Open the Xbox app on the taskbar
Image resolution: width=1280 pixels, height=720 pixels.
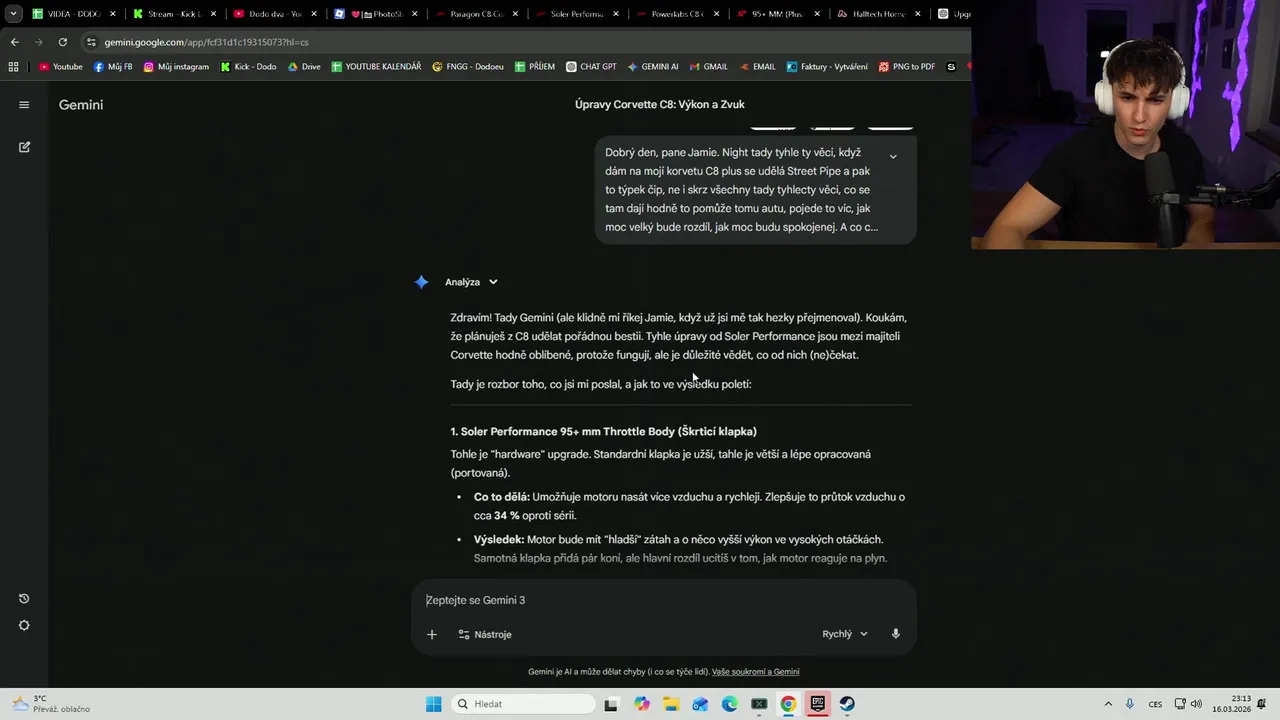coord(759,704)
